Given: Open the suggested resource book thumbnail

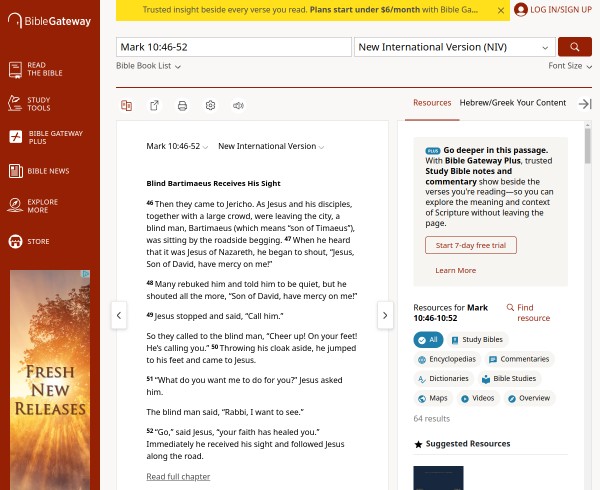Looking at the screenshot, I should (438, 478).
